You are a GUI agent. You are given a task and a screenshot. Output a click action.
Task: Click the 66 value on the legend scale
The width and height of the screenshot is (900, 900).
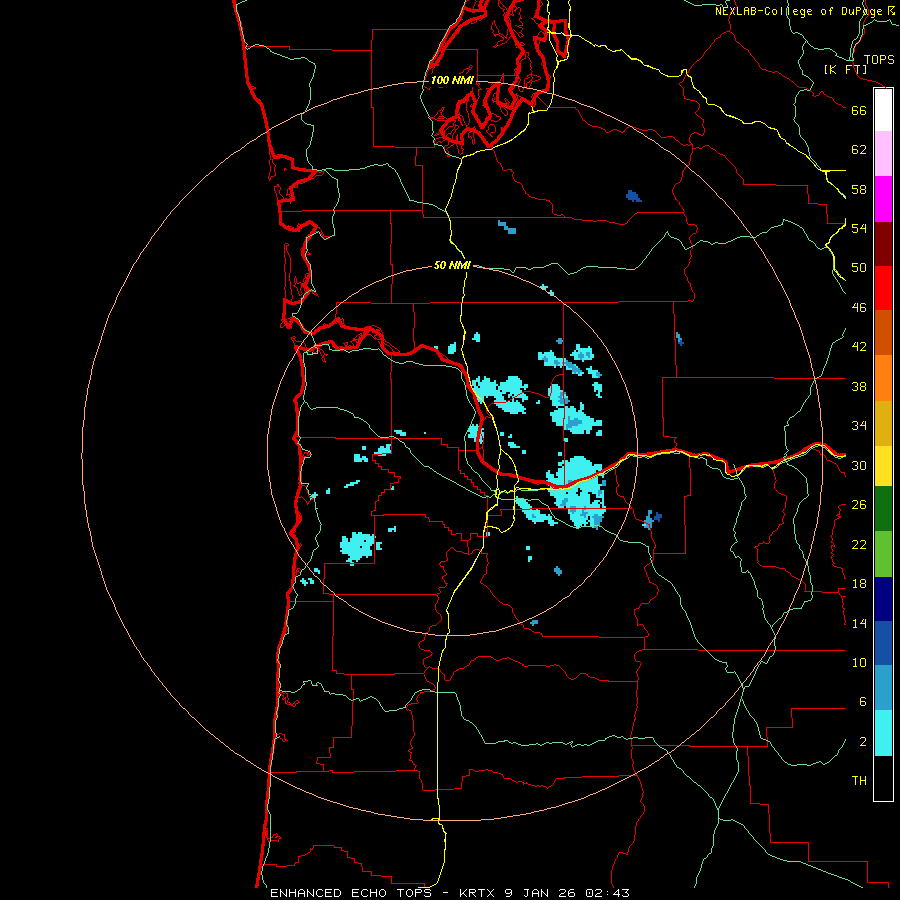859,111
